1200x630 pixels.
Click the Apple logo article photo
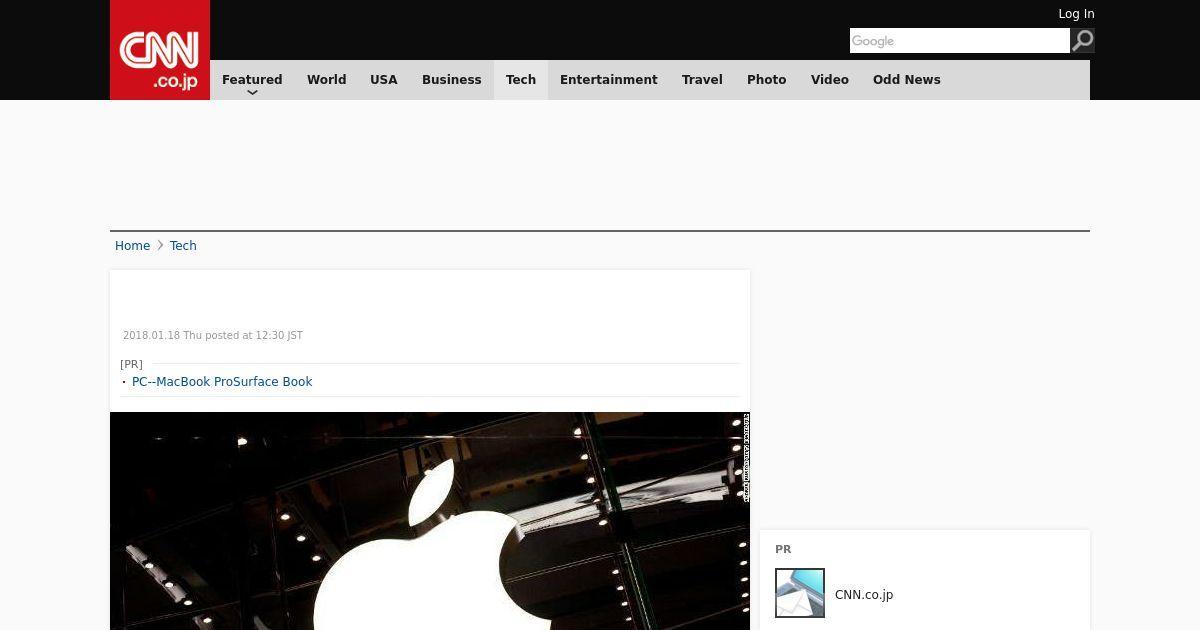(x=430, y=521)
